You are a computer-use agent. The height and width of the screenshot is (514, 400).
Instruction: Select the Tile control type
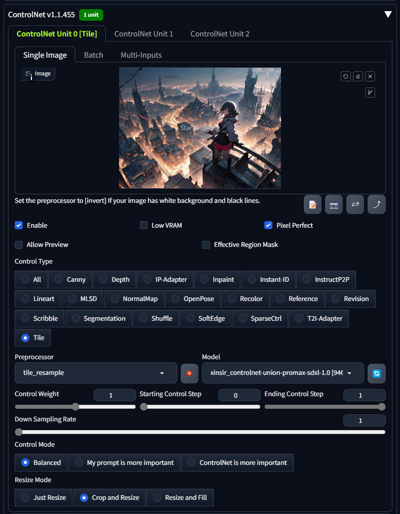pyautogui.click(x=33, y=338)
